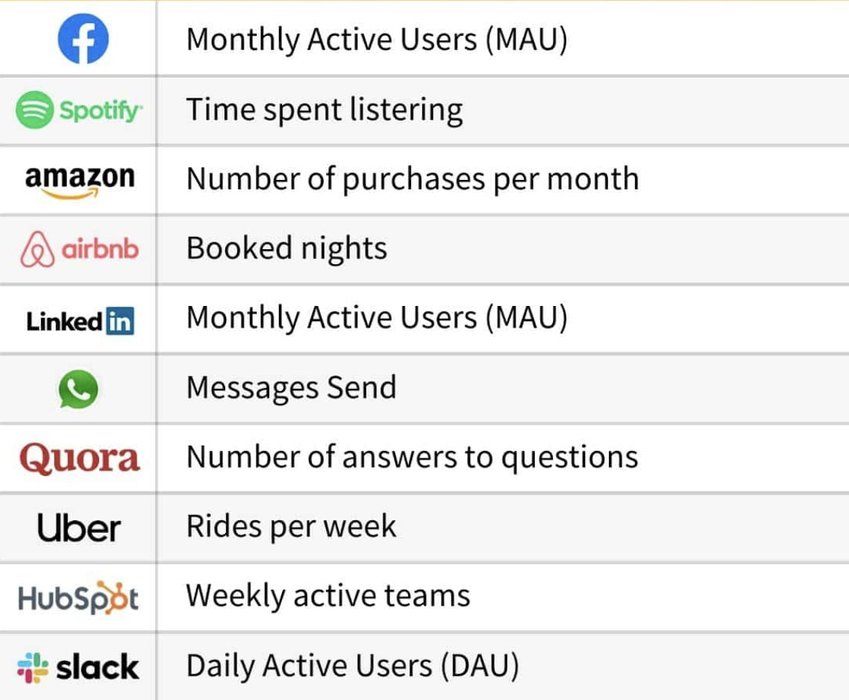Select the "Booked nights" metric
The width and height of the screenshot is (849, 700).
(286, 249)
